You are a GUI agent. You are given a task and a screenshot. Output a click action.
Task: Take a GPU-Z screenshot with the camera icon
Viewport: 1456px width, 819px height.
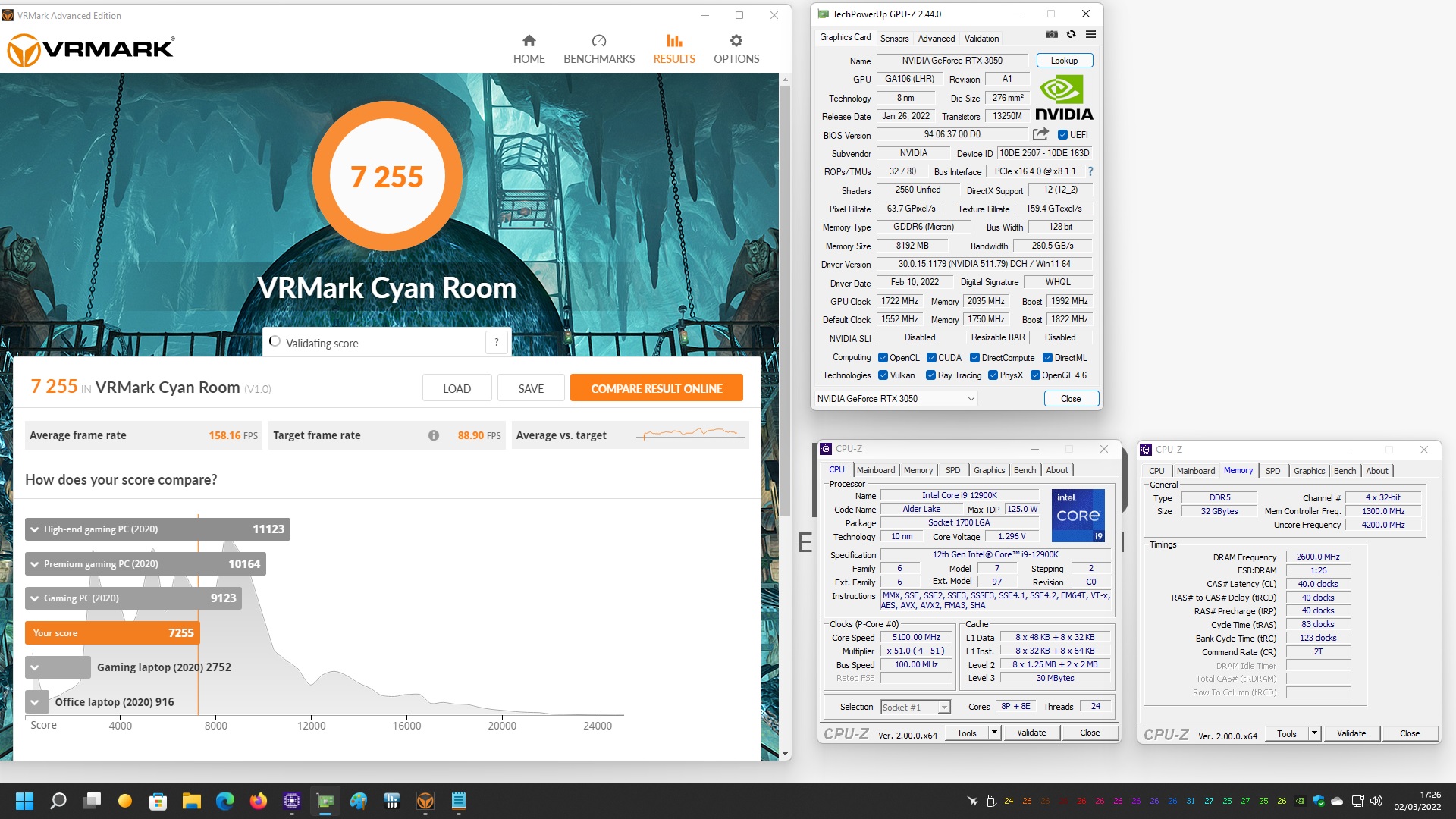pyautogui.click(x=1052, y=34)
